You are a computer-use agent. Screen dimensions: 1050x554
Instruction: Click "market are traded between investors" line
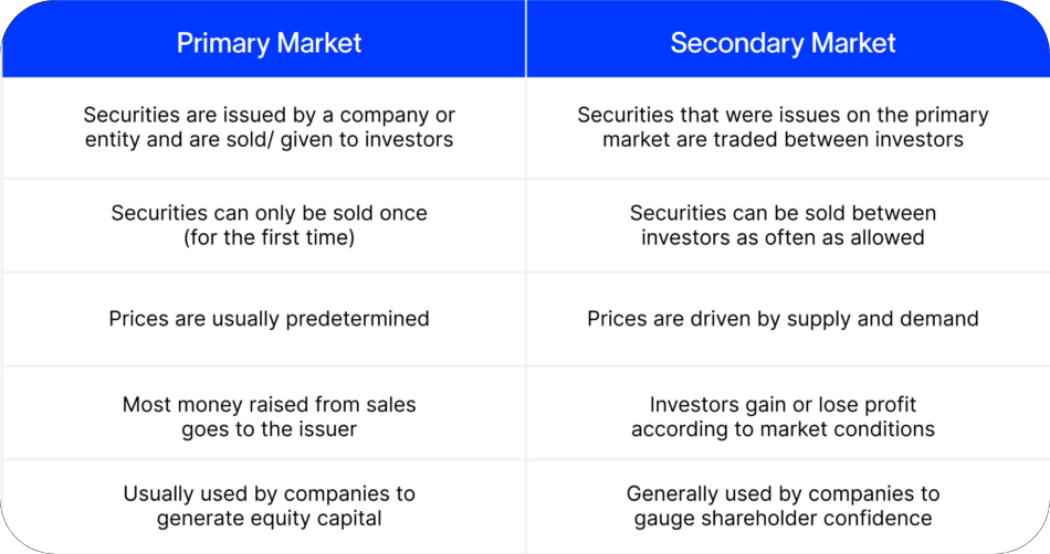[x=783, y=140]
